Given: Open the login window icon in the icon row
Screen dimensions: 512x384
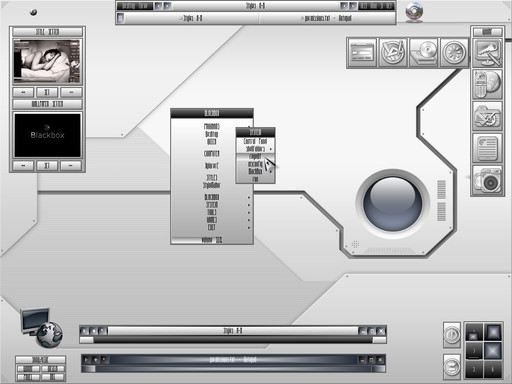Looking at the screenshot, I should 362,53.
